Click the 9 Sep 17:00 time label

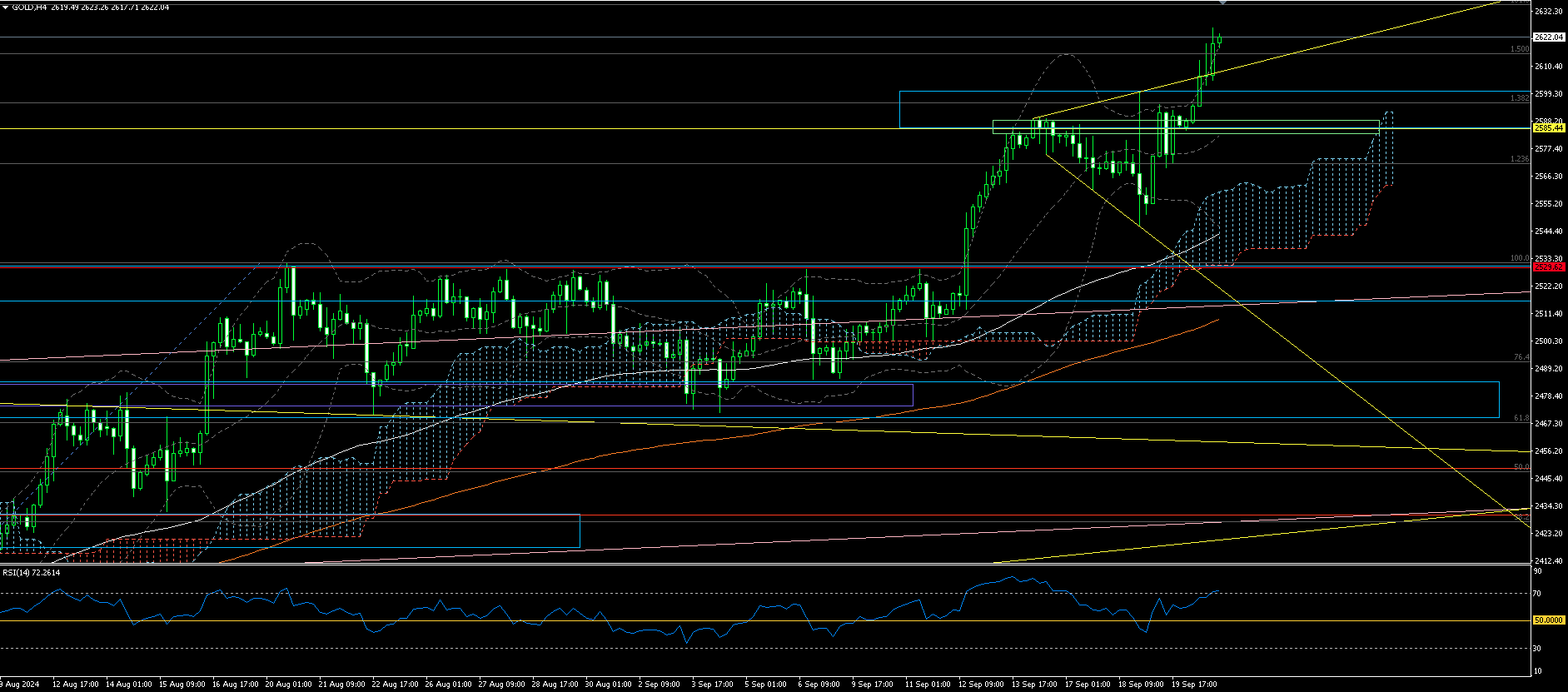point(873,685)
